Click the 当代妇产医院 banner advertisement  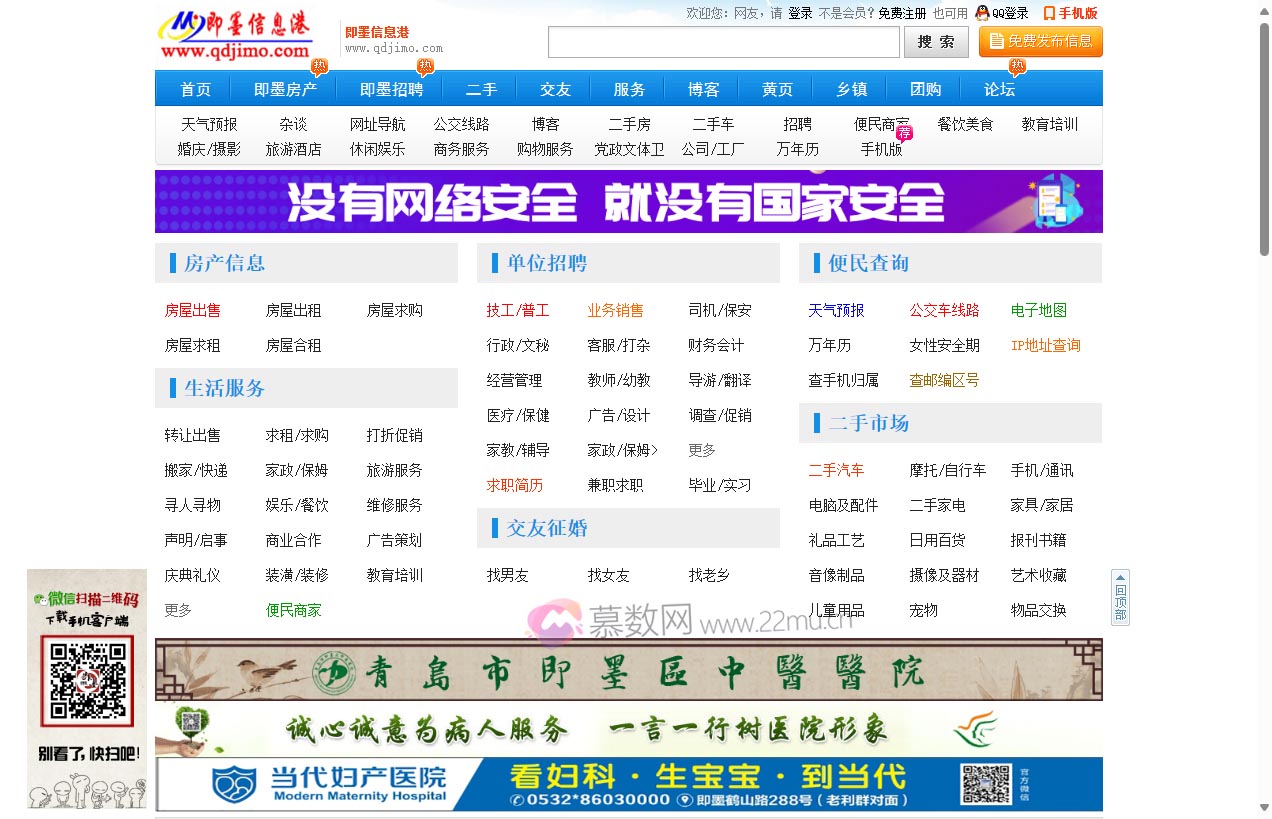630,783
